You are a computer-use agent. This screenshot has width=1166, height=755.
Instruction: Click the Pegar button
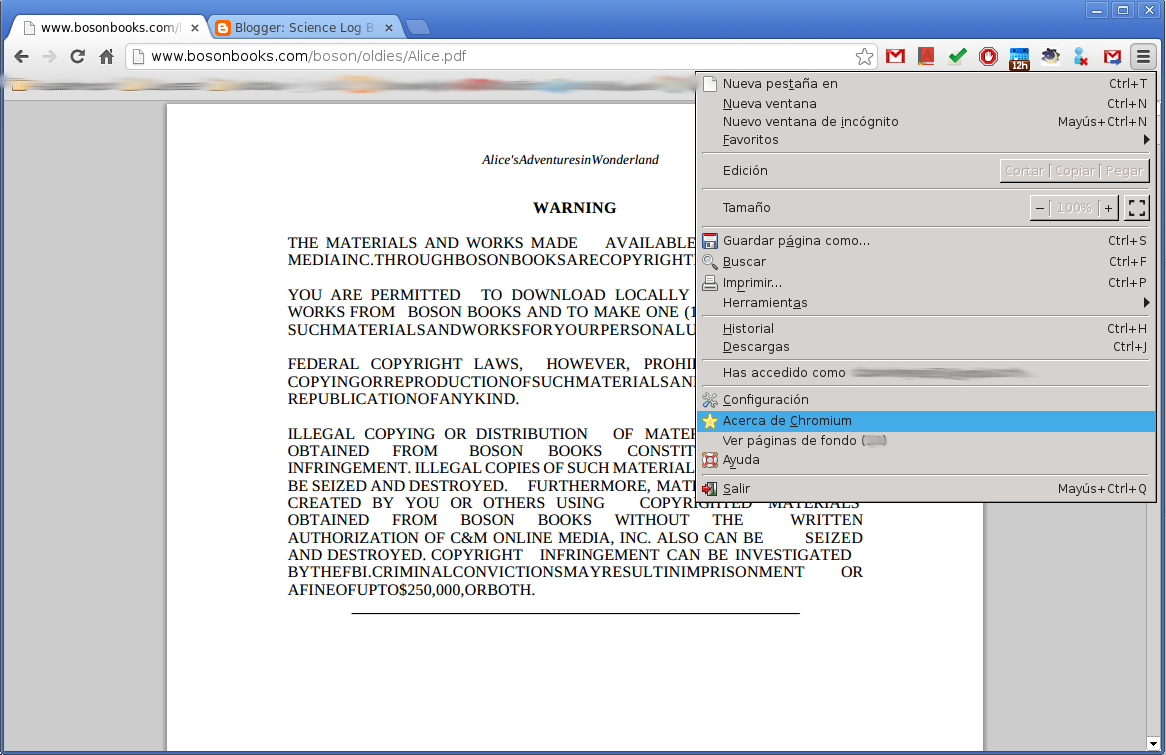tap(1124, 171)
